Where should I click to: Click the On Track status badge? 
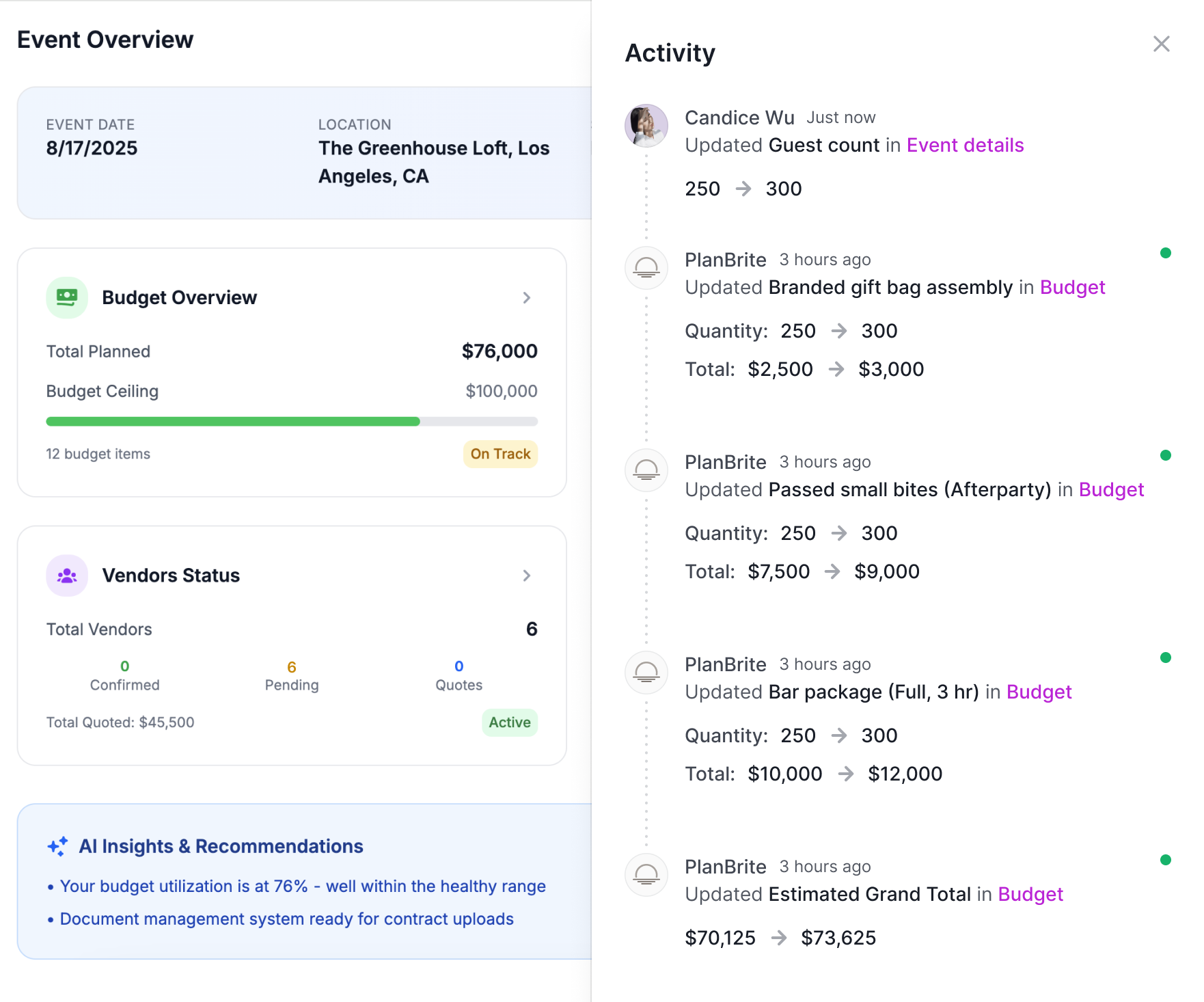pos(500,454)
